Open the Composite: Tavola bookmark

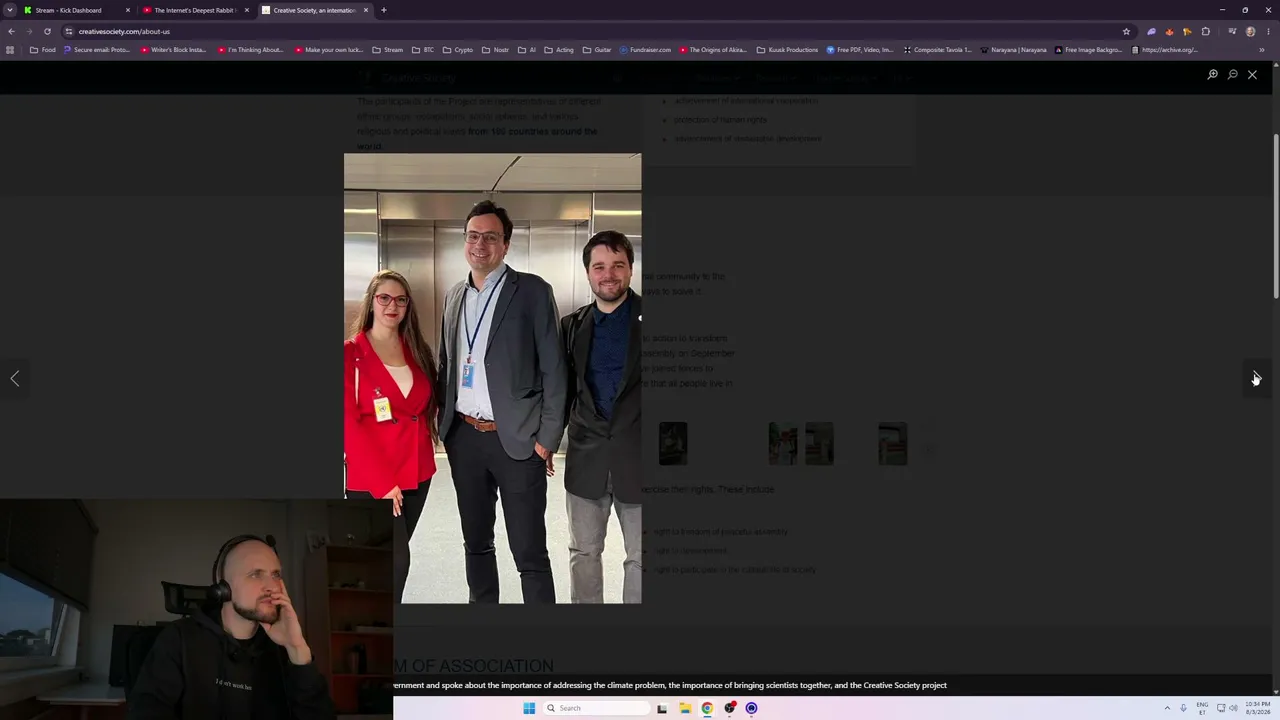(x=937, y=50)
